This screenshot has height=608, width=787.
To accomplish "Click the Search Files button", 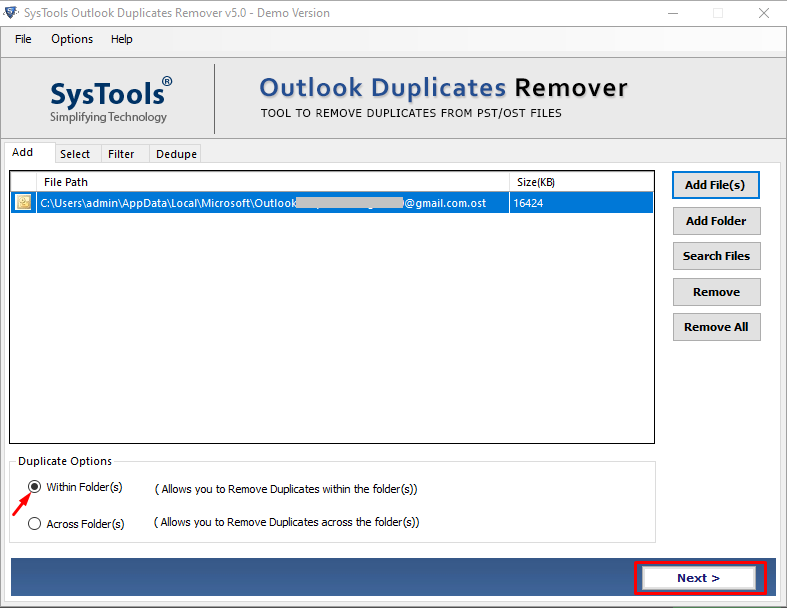I will click(716, 256).
